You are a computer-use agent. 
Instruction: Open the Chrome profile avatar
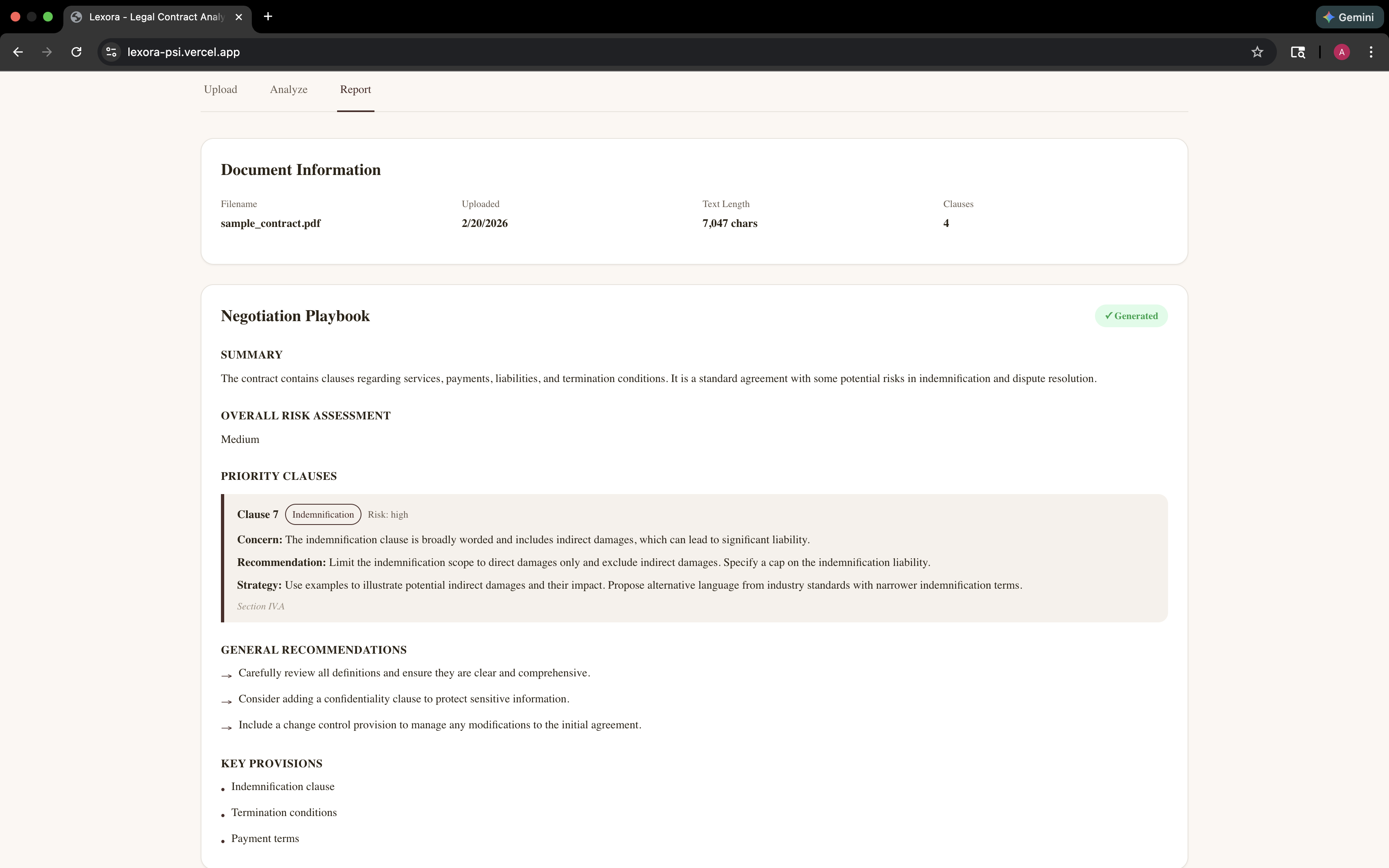(1341, 52)
